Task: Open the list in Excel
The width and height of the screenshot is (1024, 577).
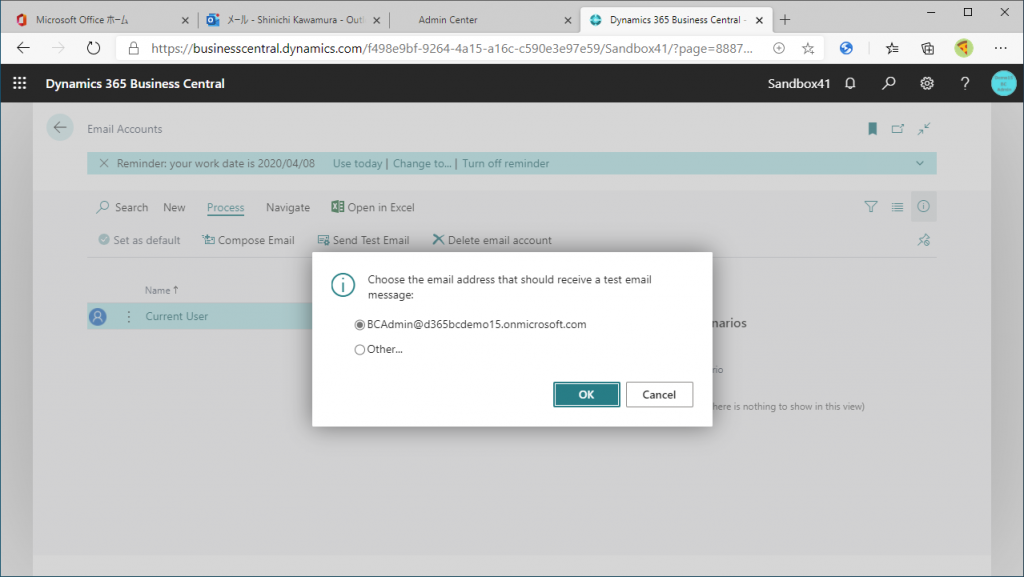Action: click(373, 208)
